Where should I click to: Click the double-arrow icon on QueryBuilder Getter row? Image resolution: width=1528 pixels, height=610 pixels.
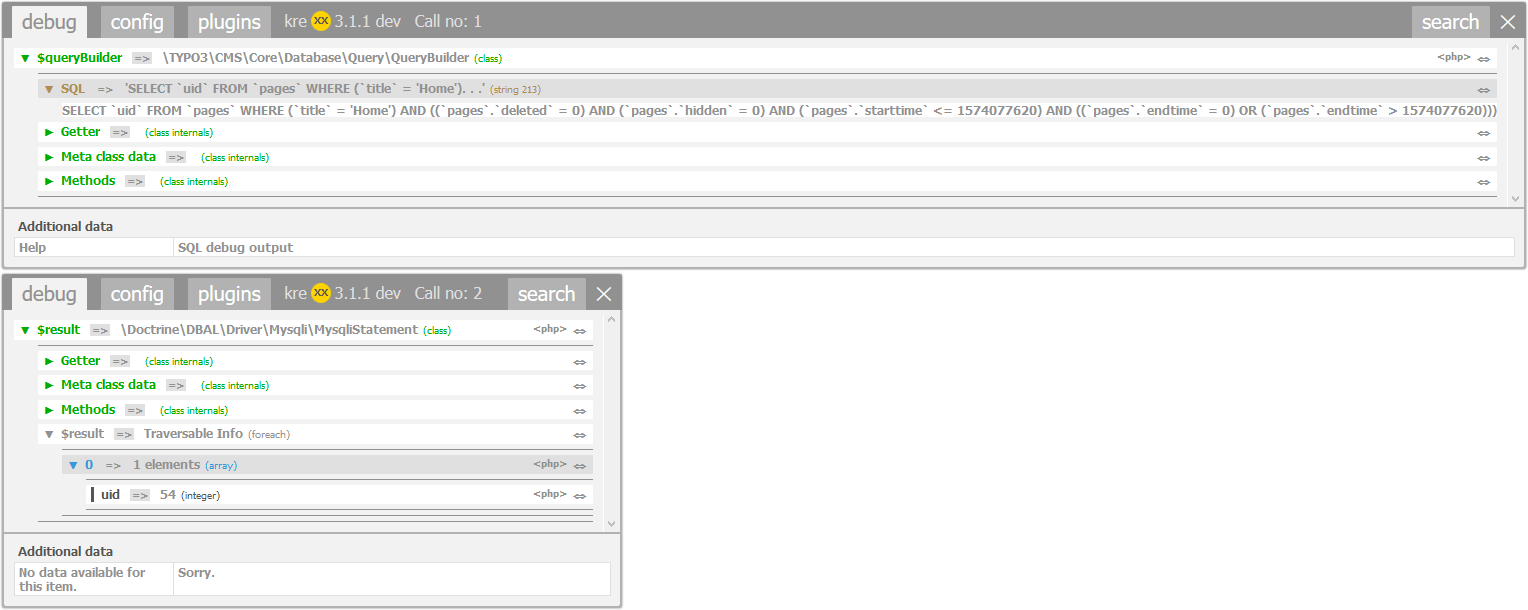click(x=1484, y=133)
